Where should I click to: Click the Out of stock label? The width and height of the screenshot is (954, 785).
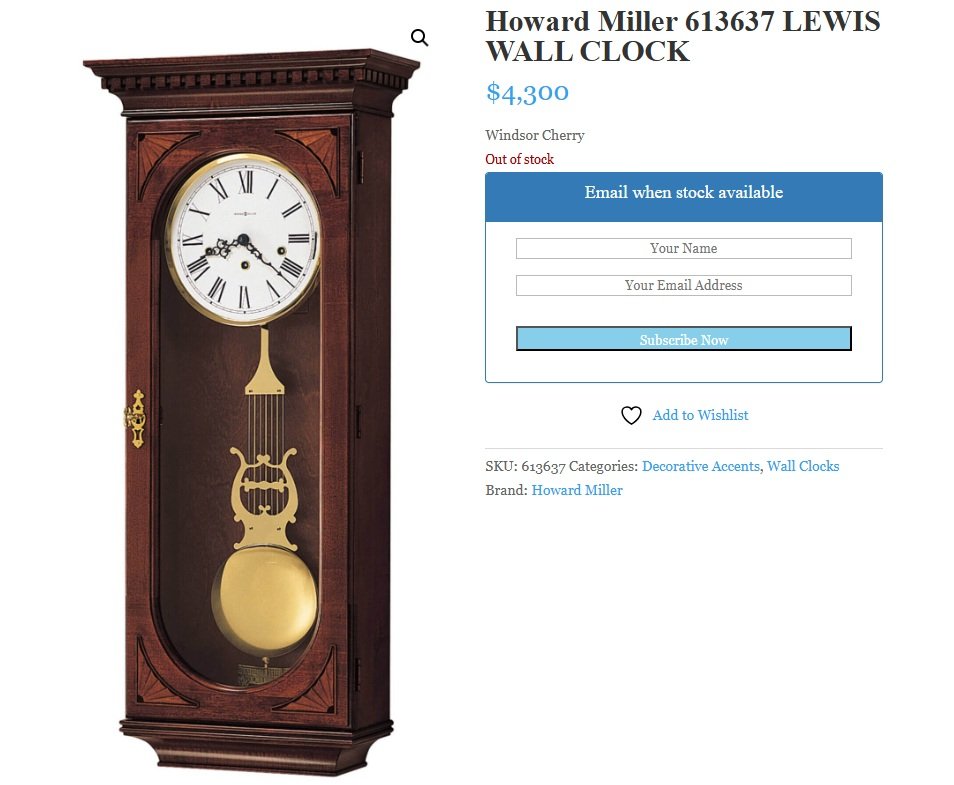click(x=520, y=159)
